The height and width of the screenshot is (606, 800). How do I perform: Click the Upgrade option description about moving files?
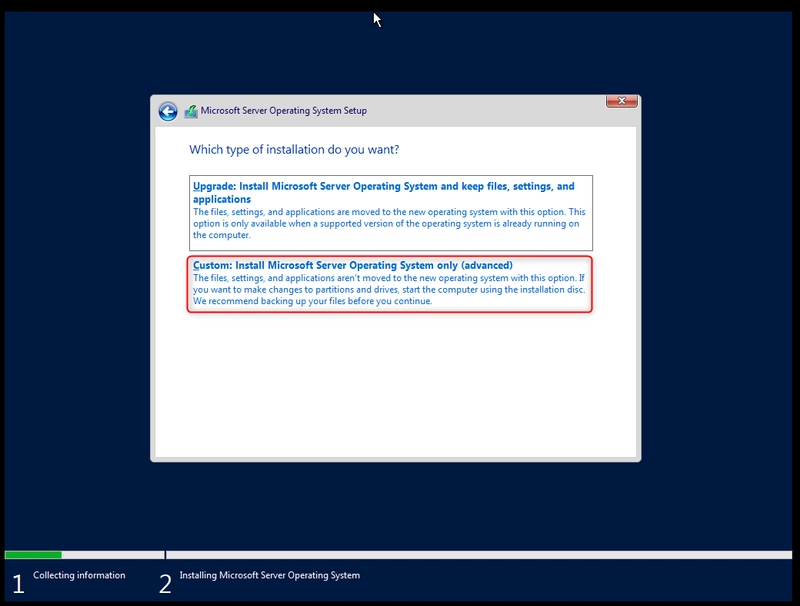[389, 223]
